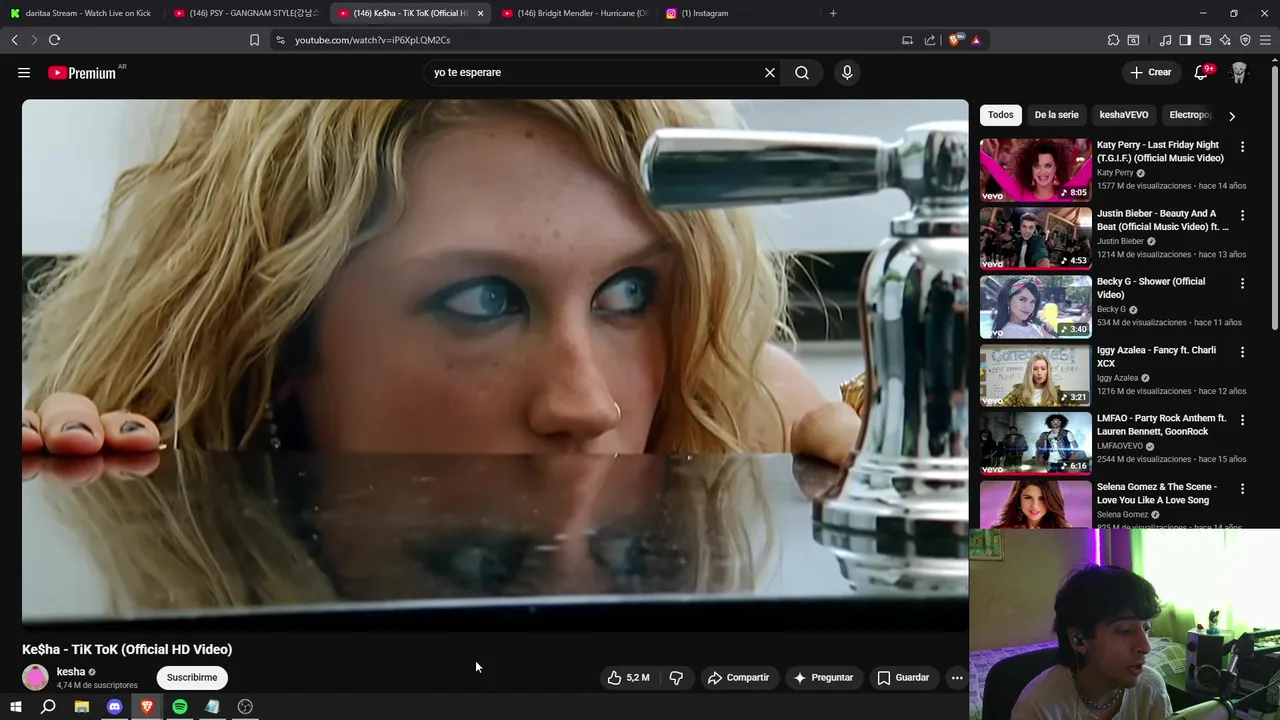1280x720 pixels.
Task: Open Iggy Azalea Fancy video title
Action: pyautogui.click(x=1156, y=357)
